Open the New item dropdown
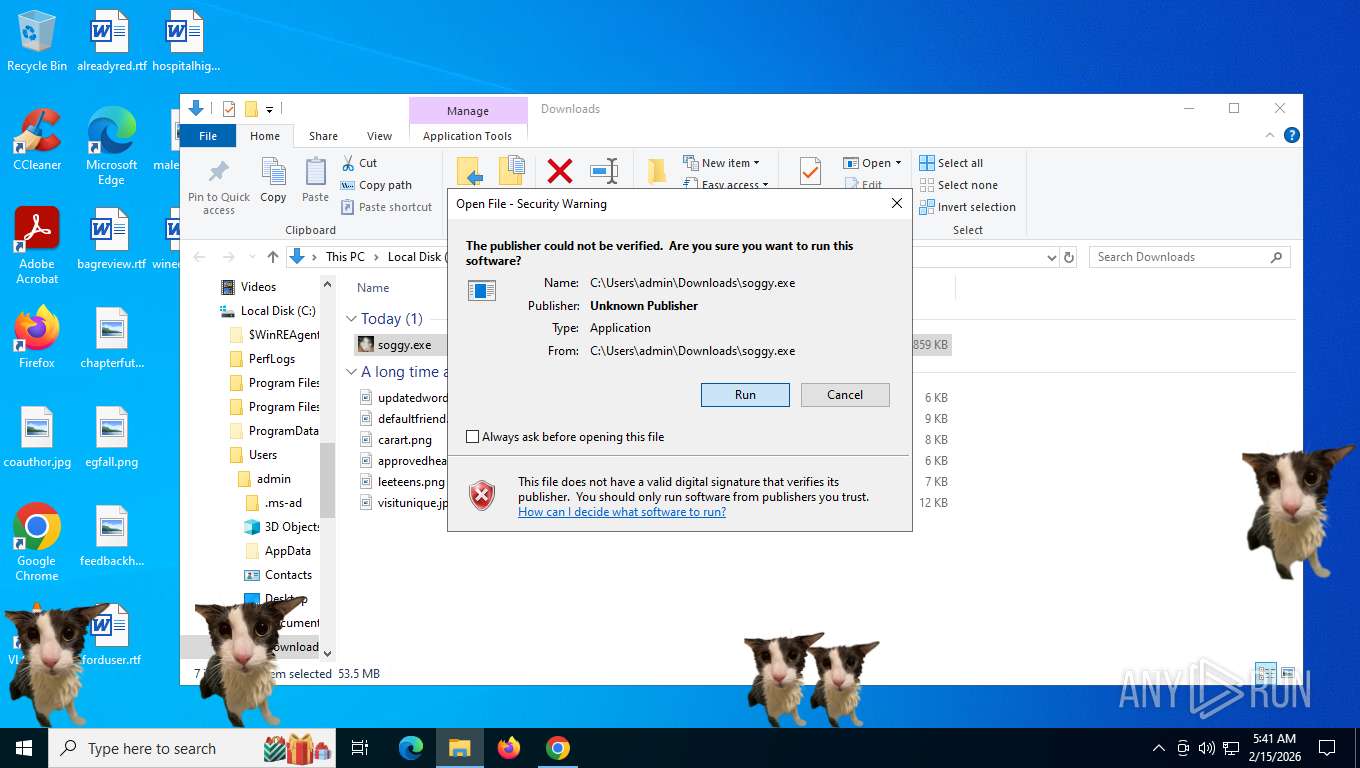1360x768 pixels. pyautogui.click(x=722, y=163)
